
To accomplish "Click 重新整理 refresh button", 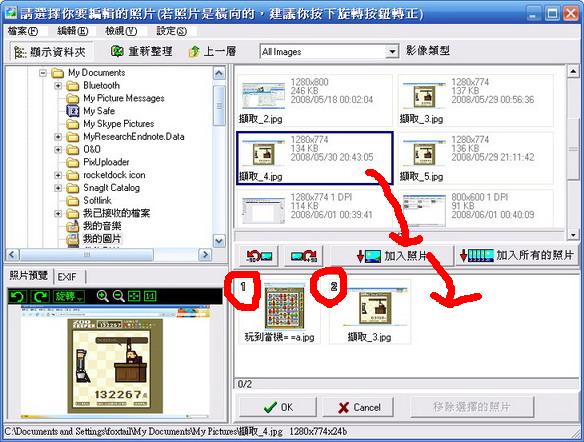I will point(142,51).
